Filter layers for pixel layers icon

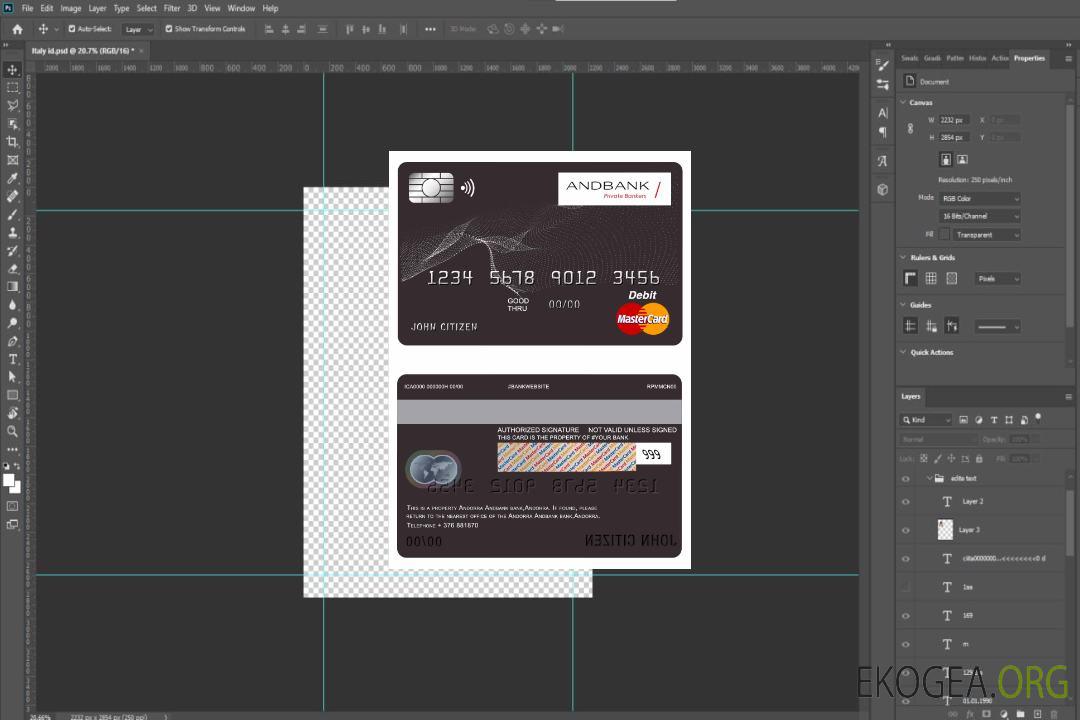tap(963, 420)
